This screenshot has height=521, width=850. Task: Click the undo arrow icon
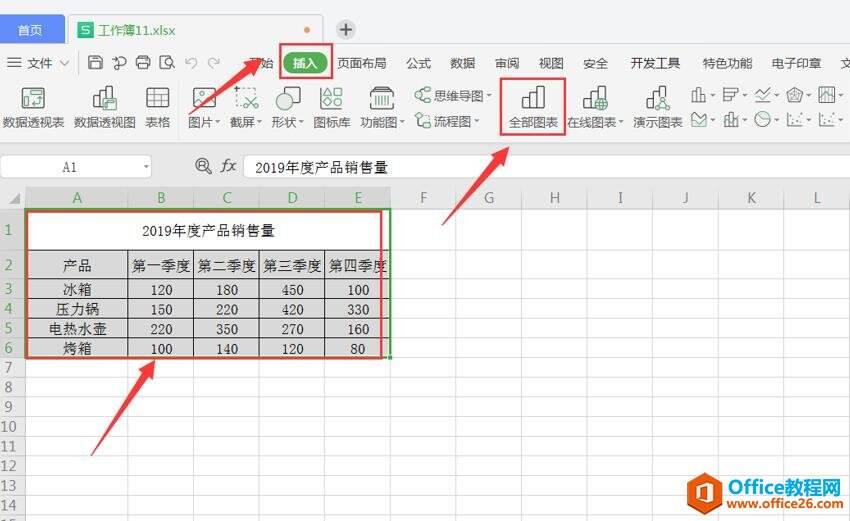click(191, 63)
